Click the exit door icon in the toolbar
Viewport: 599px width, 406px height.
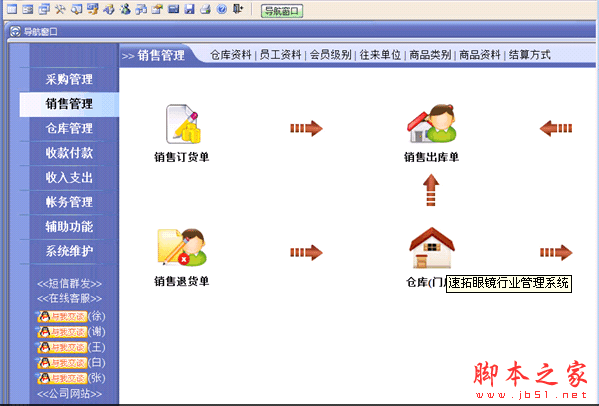(x=238, y=9)
